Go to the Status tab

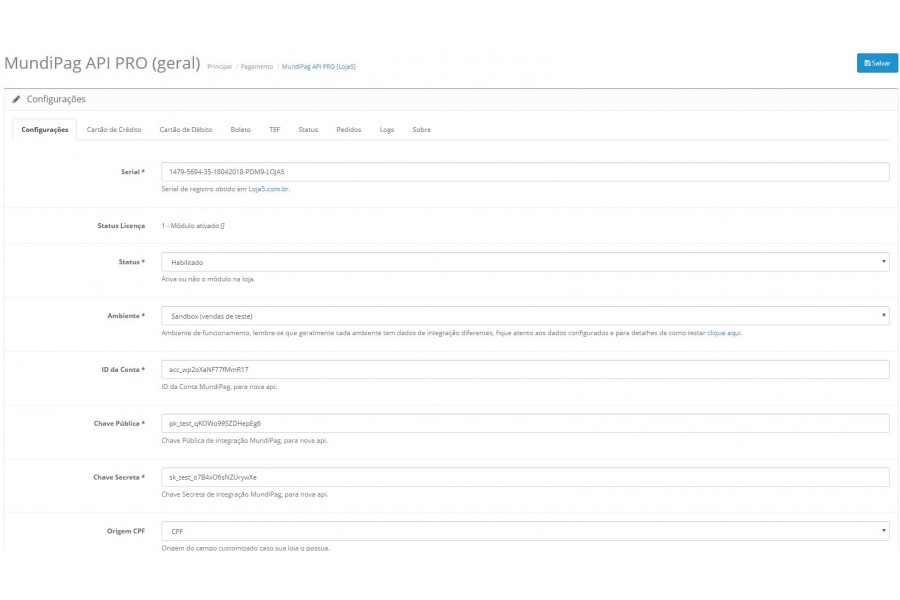[308, 130]
